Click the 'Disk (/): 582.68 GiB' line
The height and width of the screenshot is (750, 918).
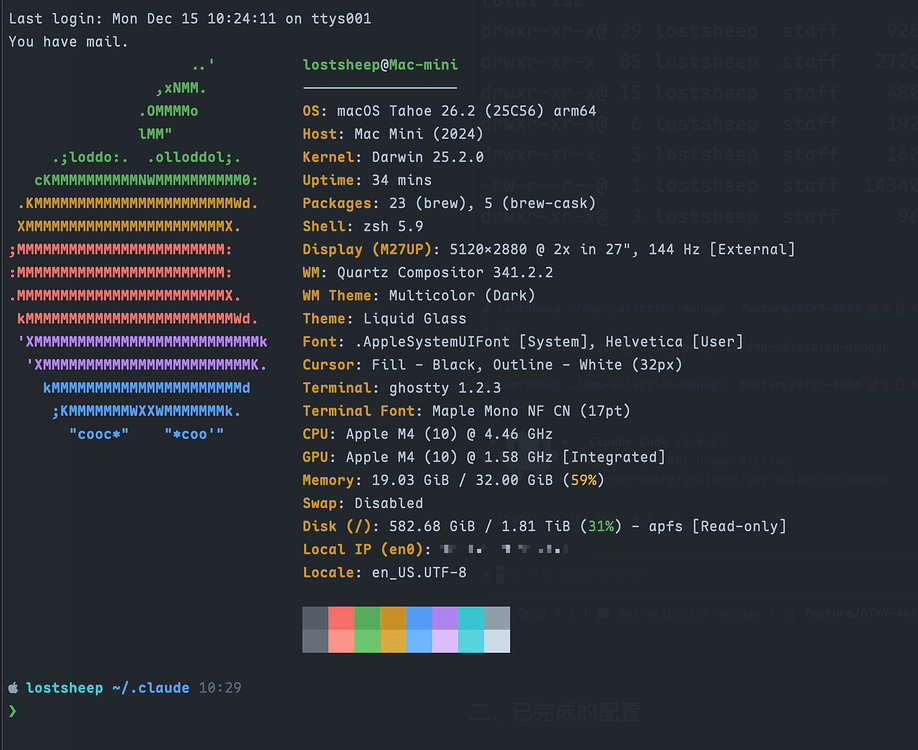point(544,526)
